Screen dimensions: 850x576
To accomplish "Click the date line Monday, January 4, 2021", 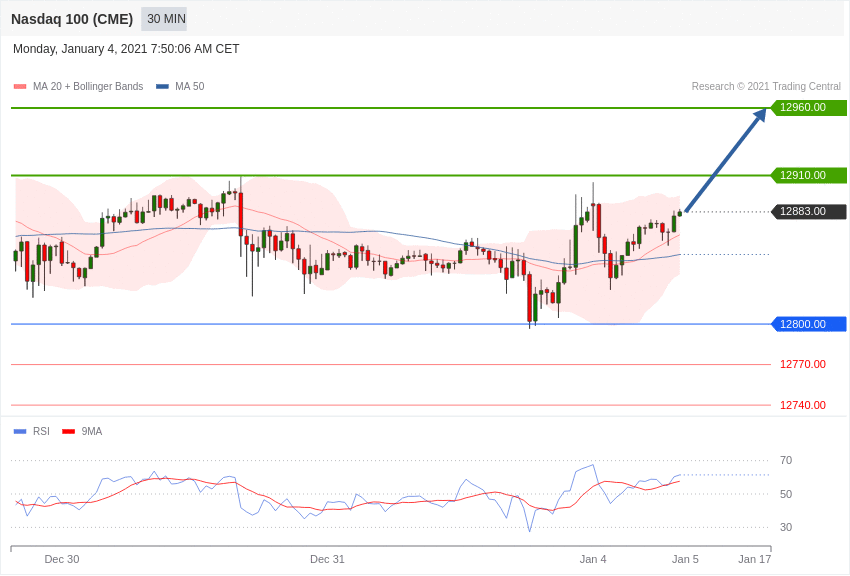I will tap(126, 49).
